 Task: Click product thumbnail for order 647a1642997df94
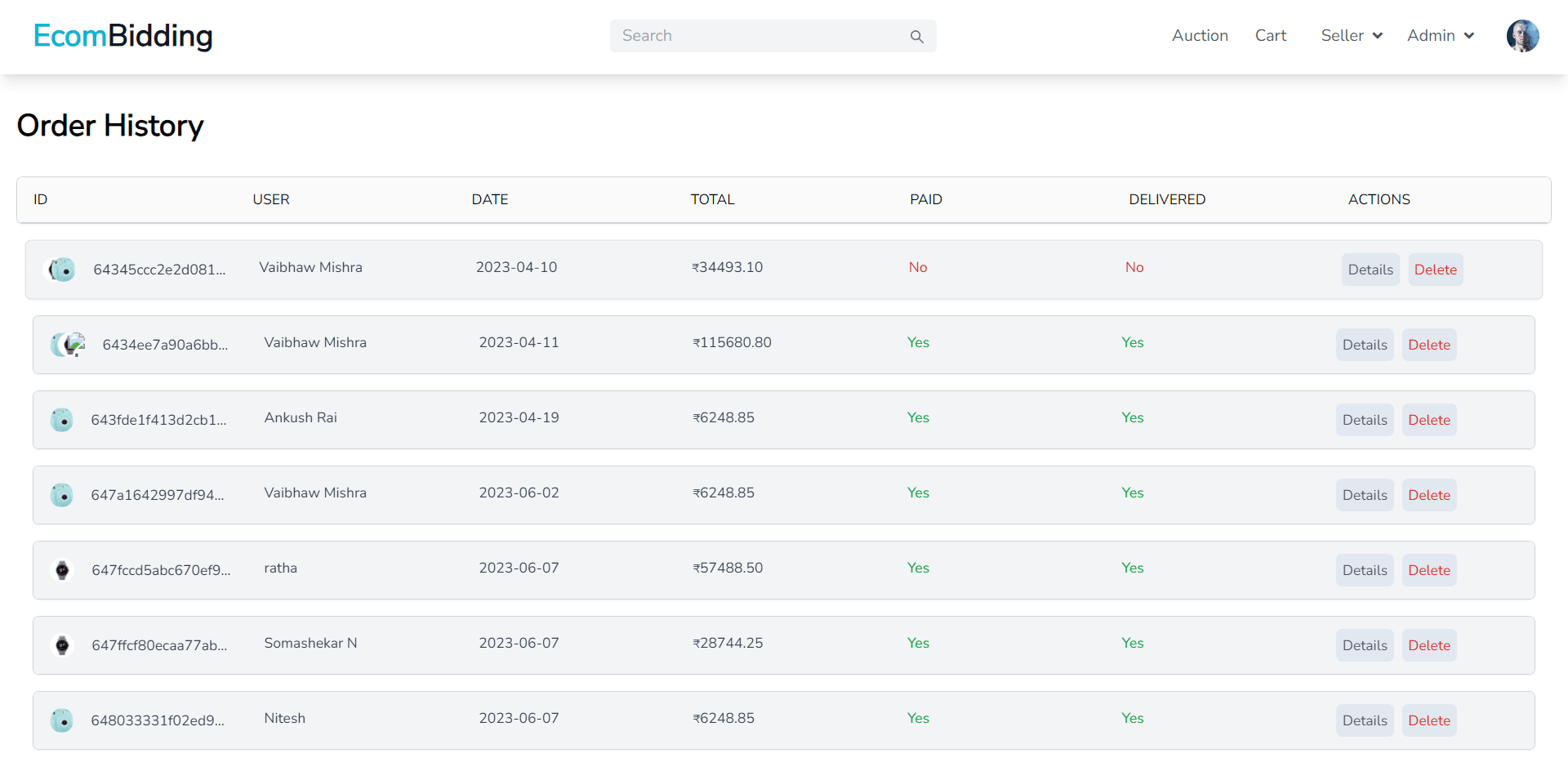click(x=62, y=495)
